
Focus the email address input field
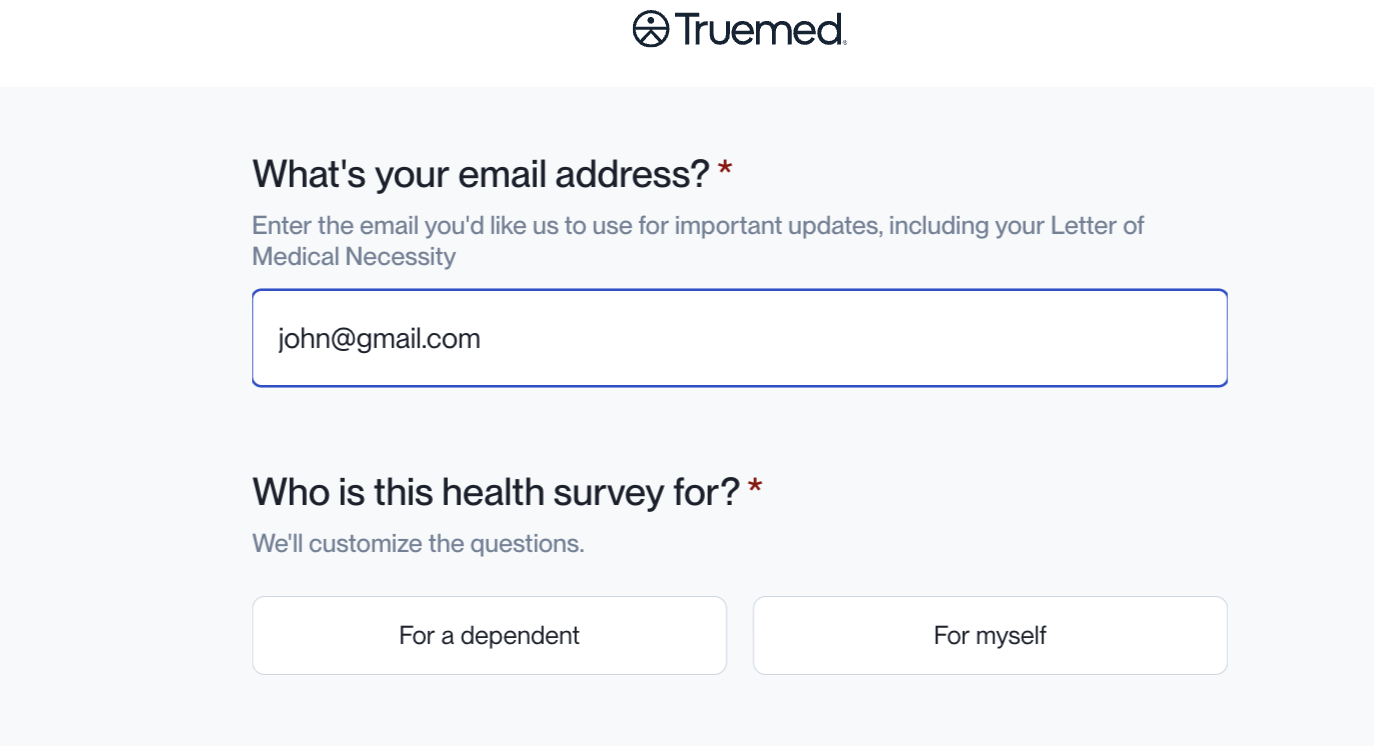coord(739,338)
